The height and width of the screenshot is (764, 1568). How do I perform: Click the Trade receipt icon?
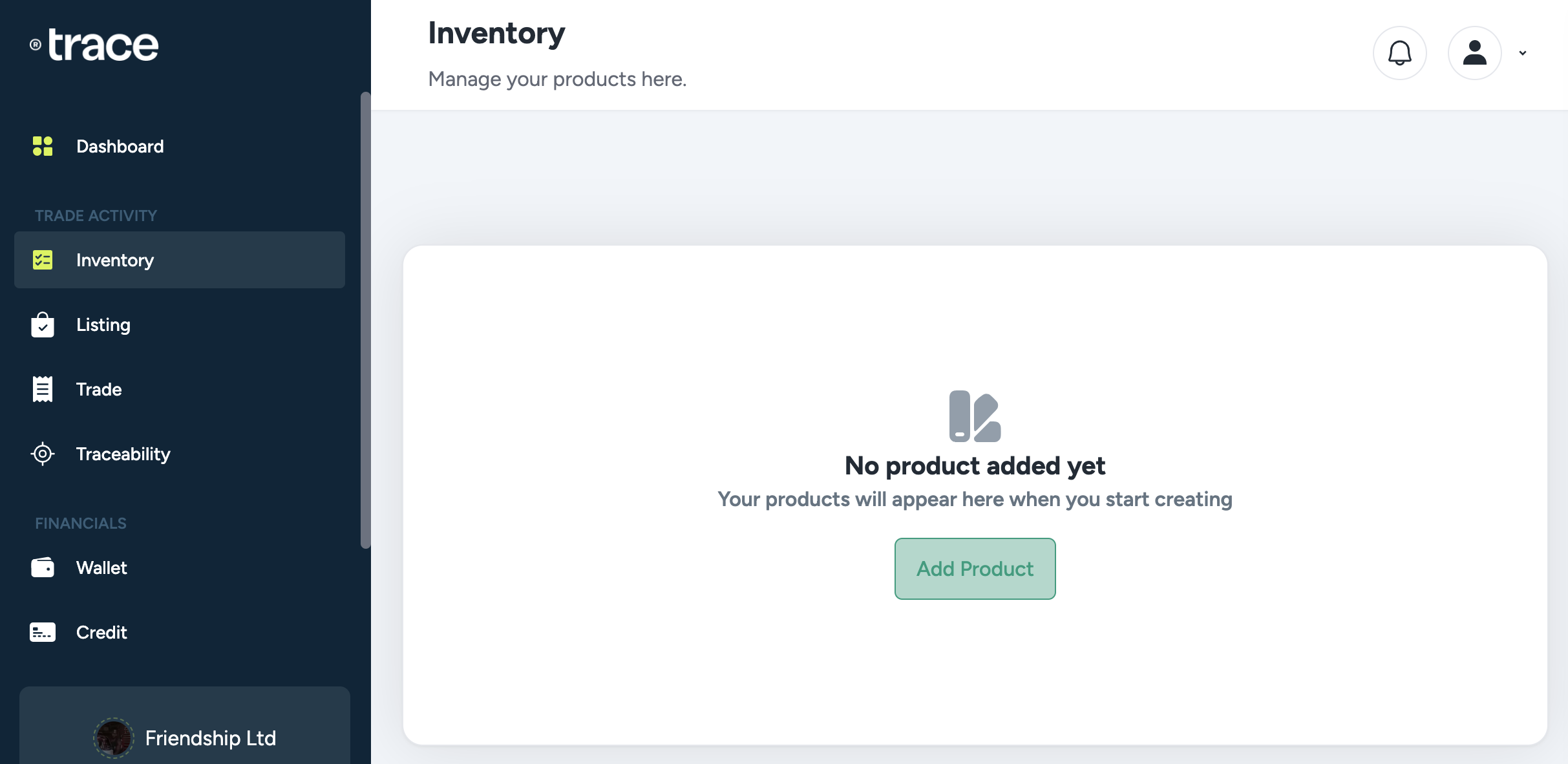pyautogui.click(x=43, y=389)
